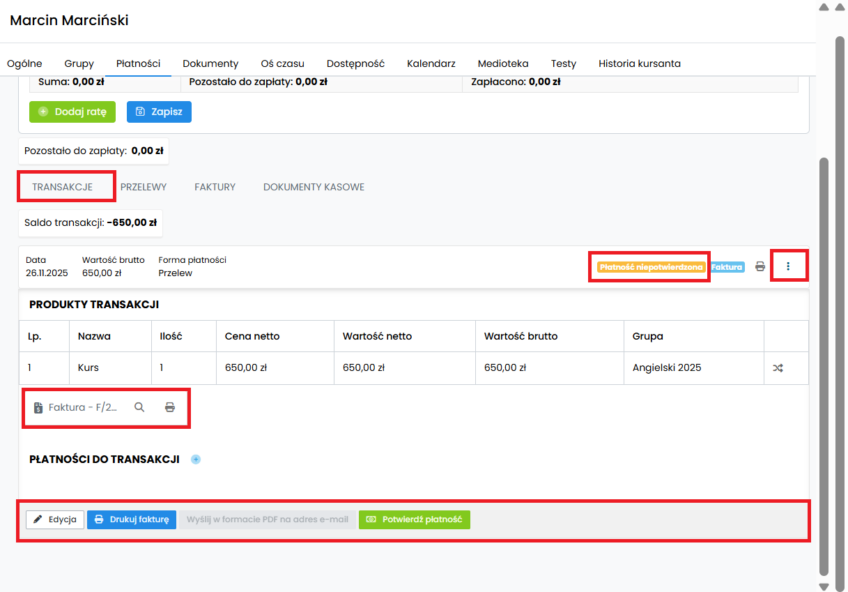Image resolution: width=848 pixels, height=592 pixels.
Task: Click the Płatność niepotwierdzona status badge
Action: point(650,267)
